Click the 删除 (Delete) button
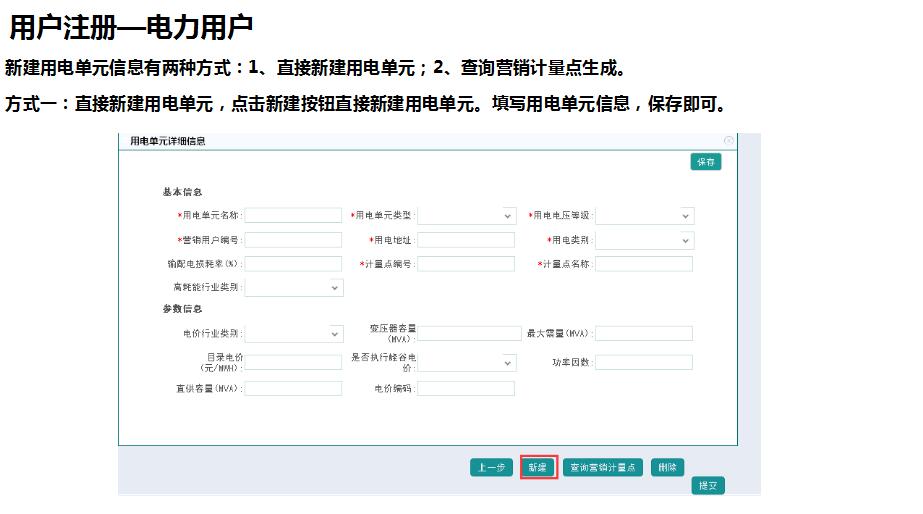The width and height of the screenshot is (923, 514). (x=668, y=467)
